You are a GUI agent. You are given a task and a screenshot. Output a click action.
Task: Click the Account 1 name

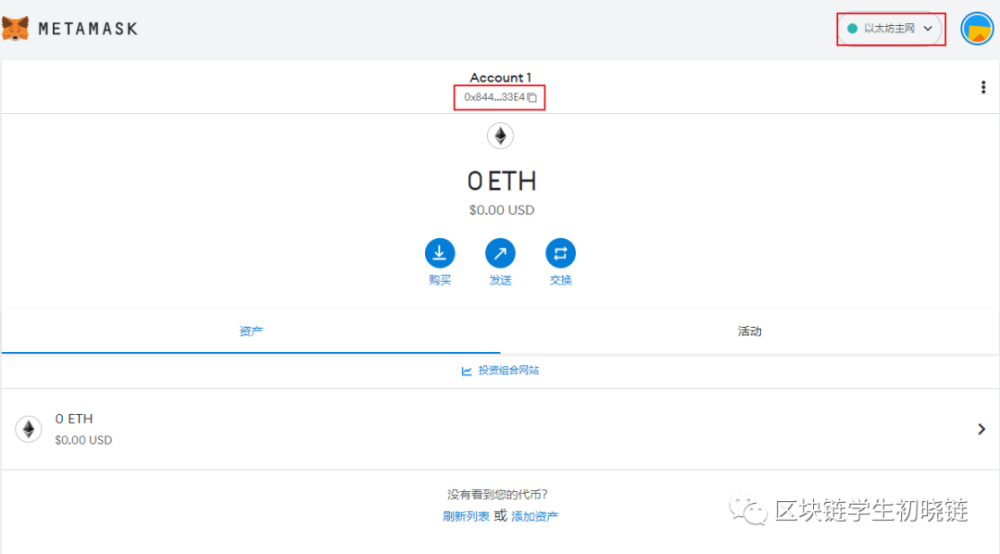(x=501, y=78)
